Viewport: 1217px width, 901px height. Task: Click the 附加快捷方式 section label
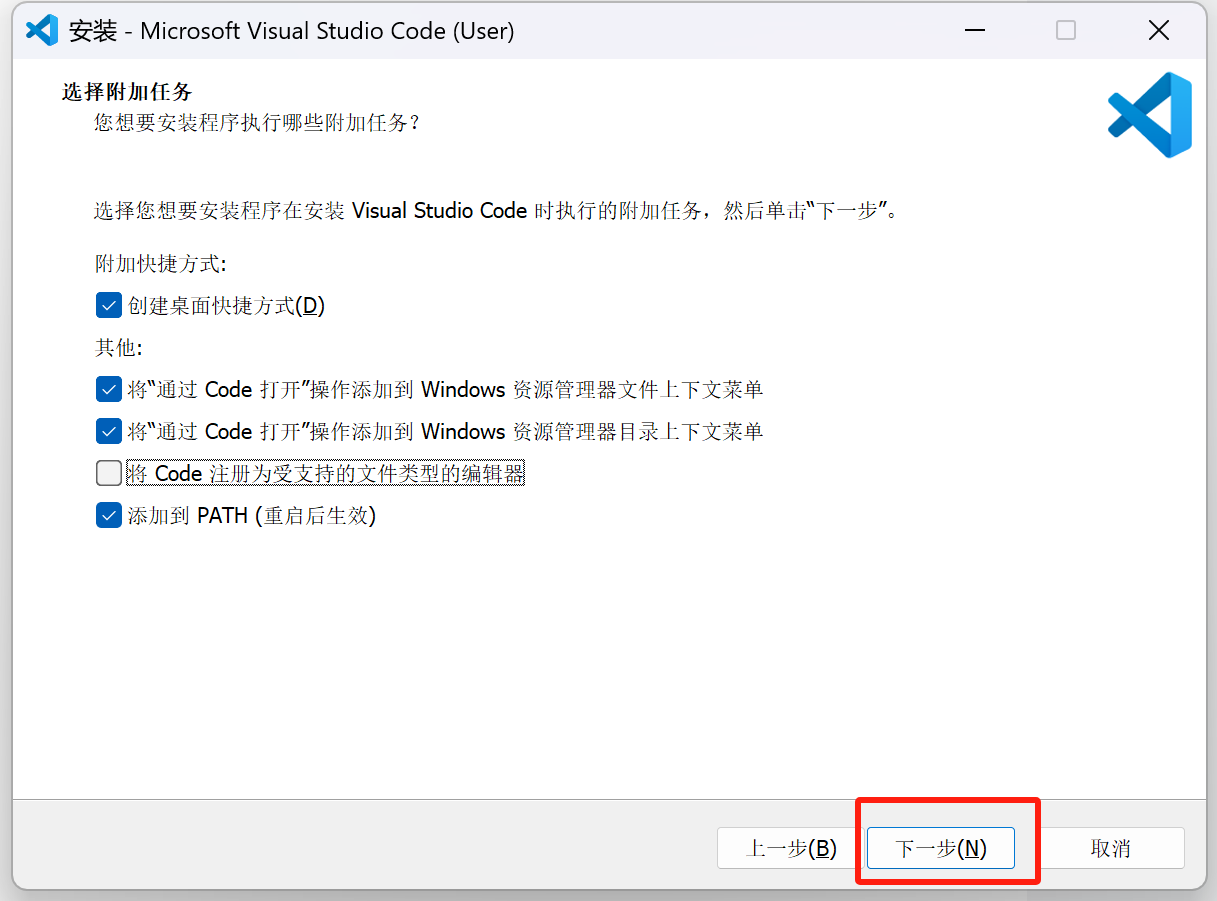(161, 264)
